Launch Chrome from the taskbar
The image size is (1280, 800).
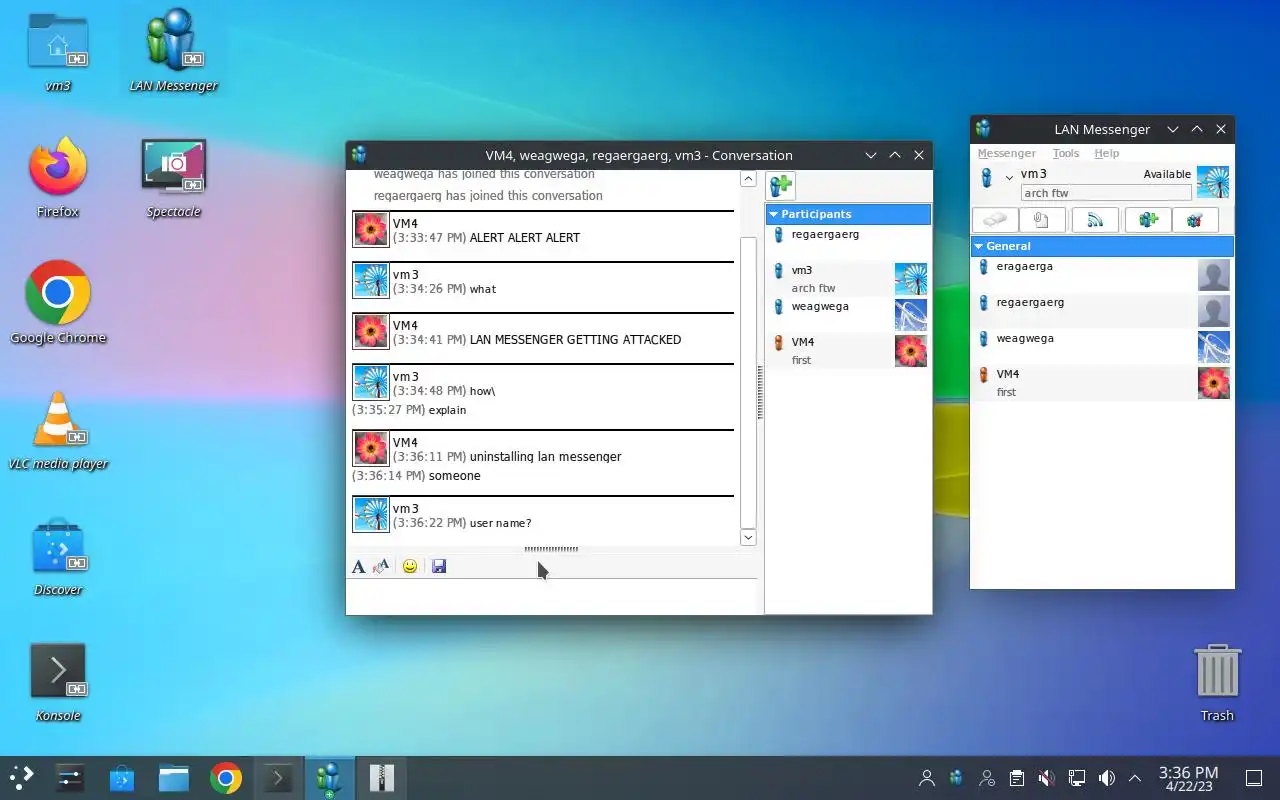[226, 778]
